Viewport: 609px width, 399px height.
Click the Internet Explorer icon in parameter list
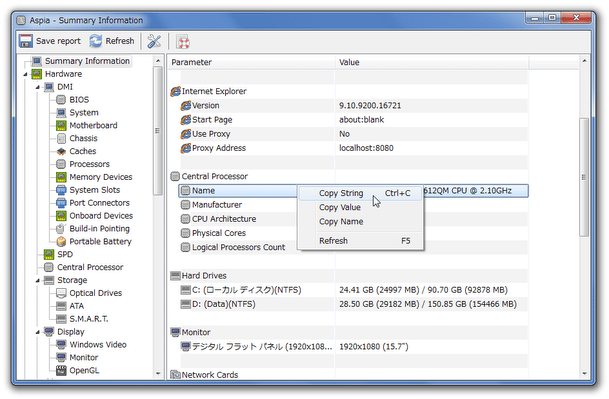(x=176, y=91)
